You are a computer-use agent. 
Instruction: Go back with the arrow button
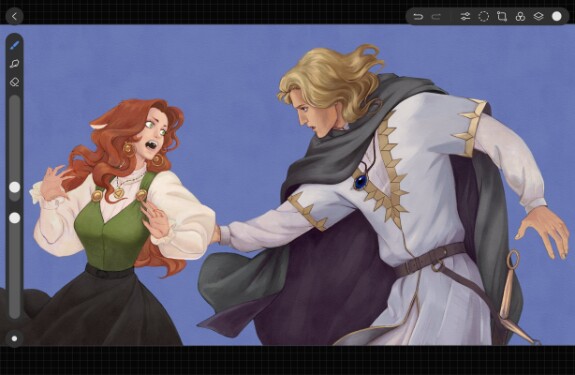14,16
